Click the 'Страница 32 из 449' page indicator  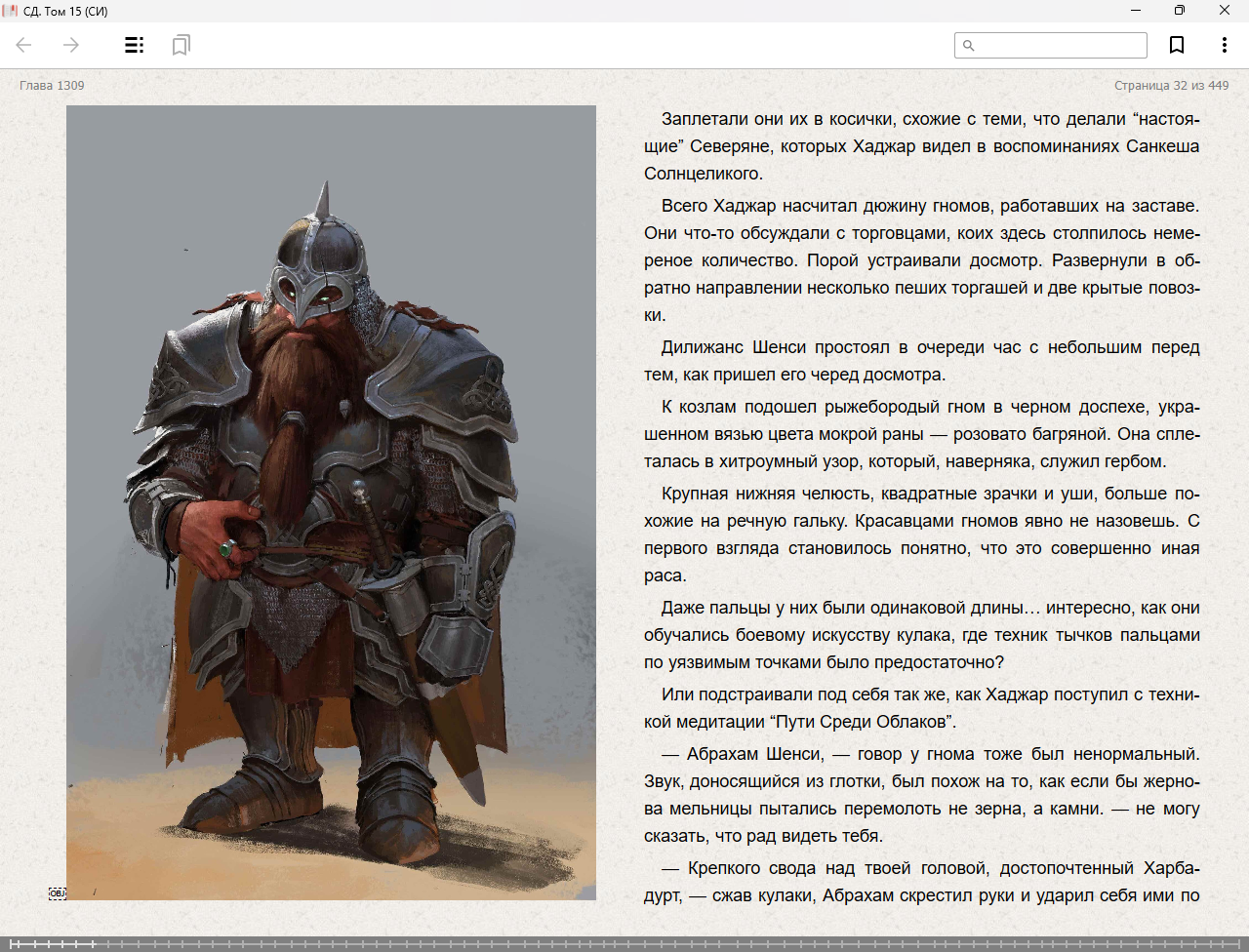pyautogui.click(x=1171, y=86)
